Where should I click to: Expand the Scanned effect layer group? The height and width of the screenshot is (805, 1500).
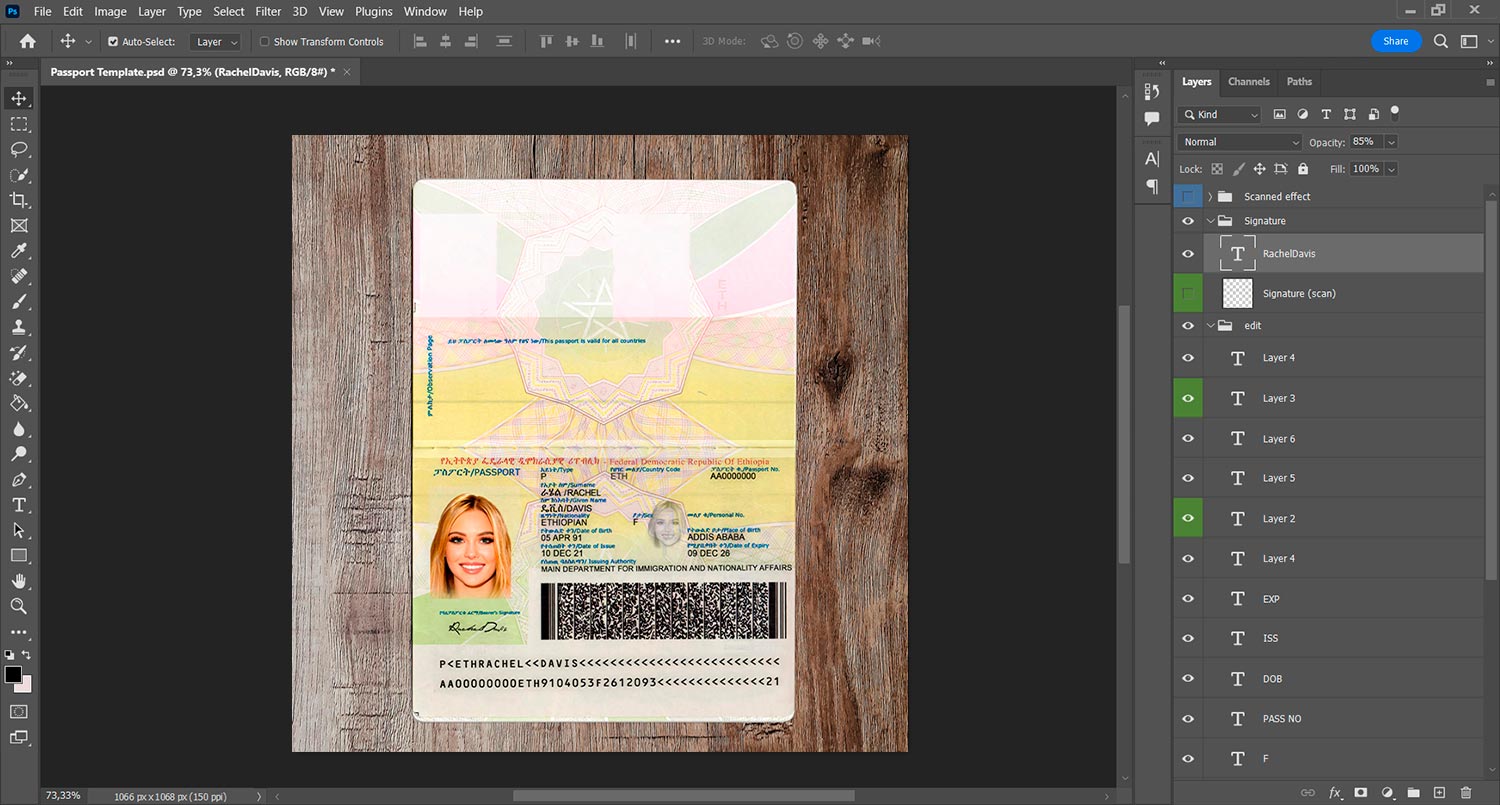[1210, 197]
